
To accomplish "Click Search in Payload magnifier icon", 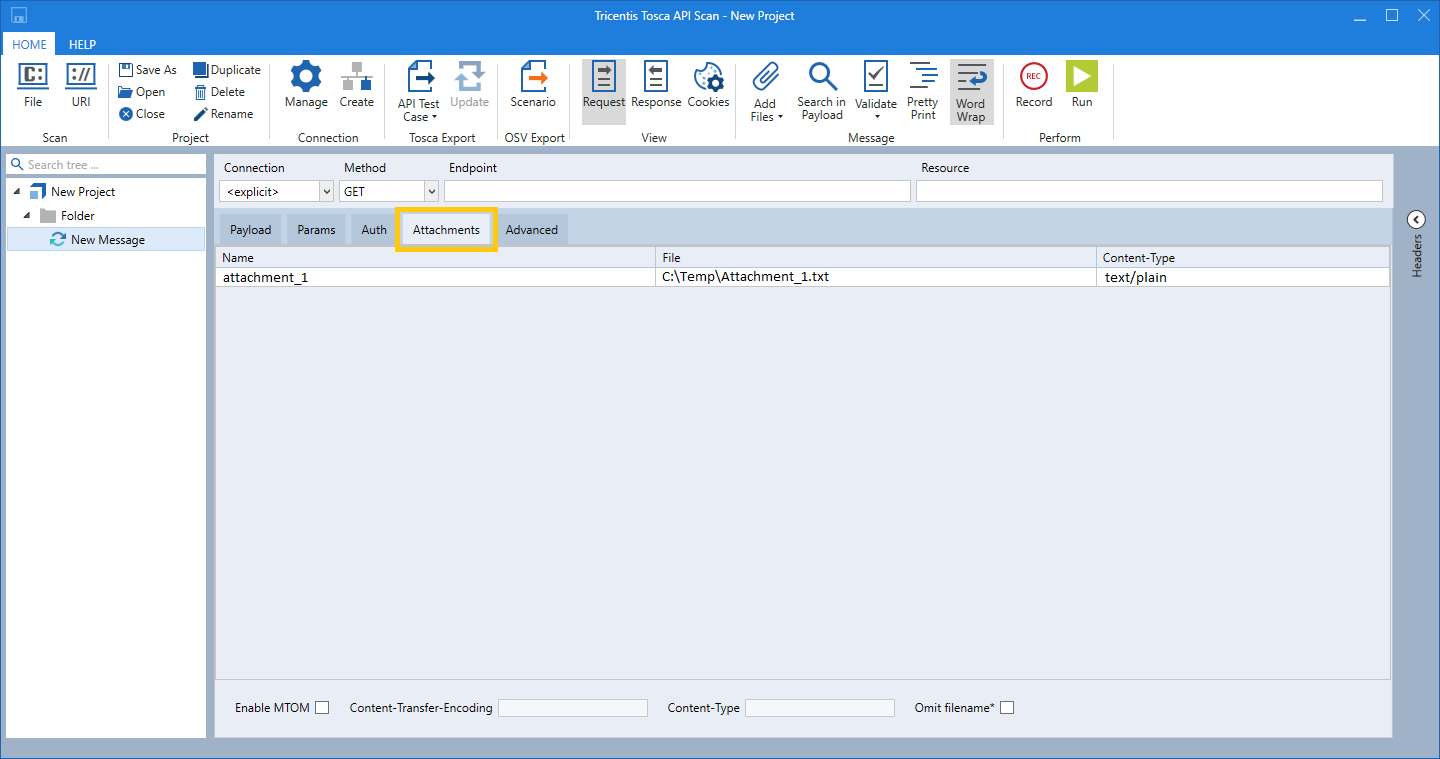I will 822,77.
